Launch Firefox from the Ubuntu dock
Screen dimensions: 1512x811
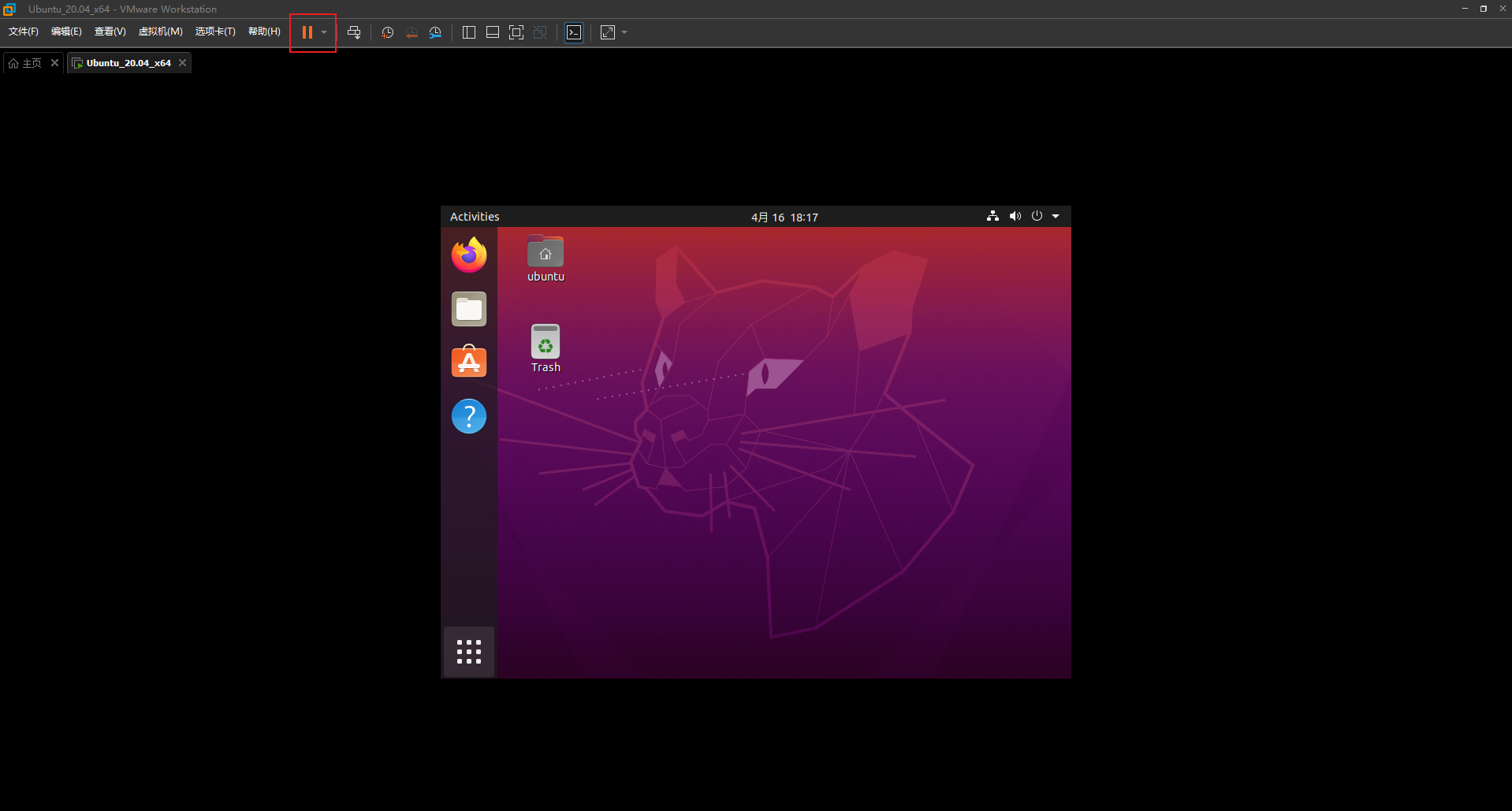click(469, 255)
